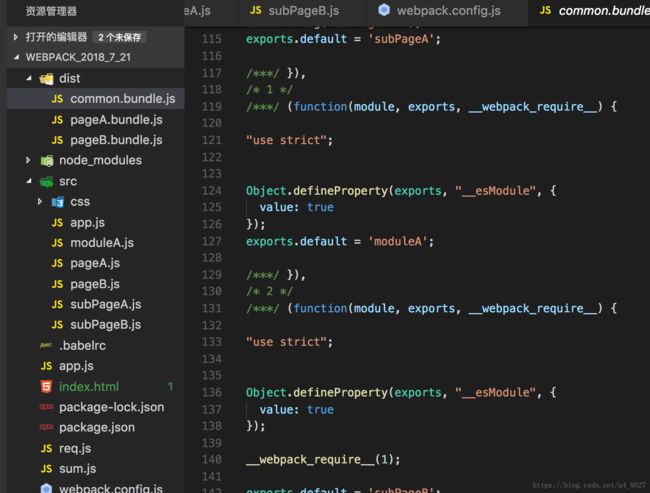Open subPageA.js in the file tree
This screenshot has height=493, width=650.
point(106,304)
